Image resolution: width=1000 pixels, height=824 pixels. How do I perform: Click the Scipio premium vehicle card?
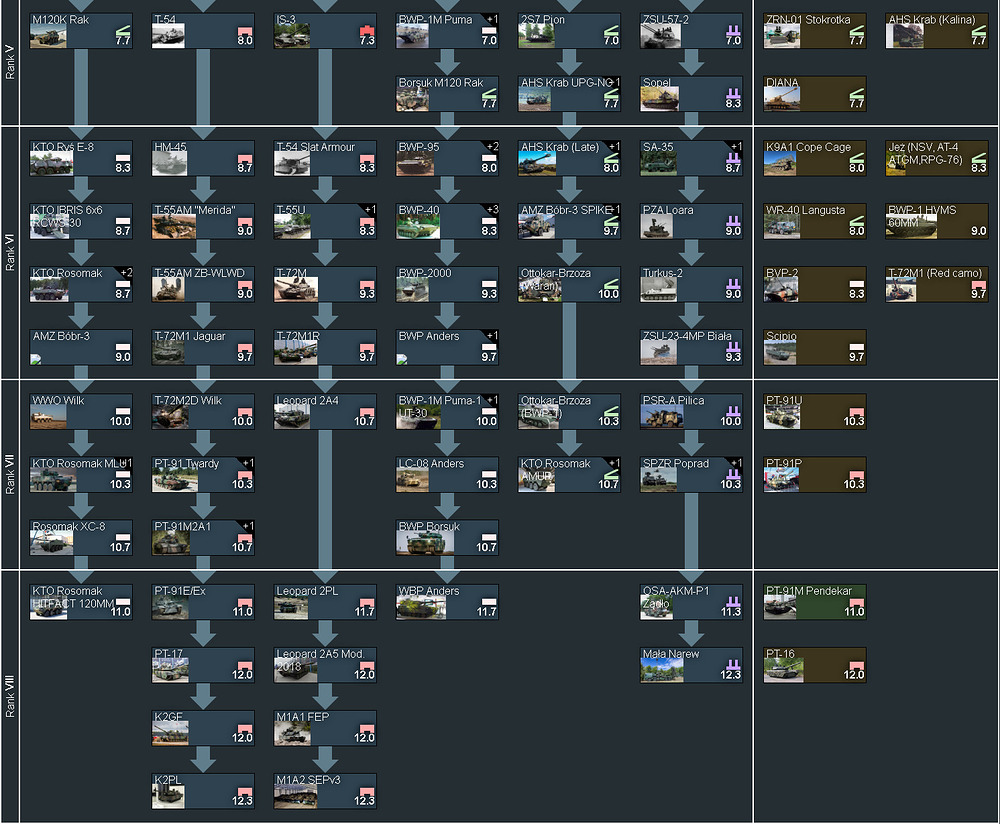point(815,347)
